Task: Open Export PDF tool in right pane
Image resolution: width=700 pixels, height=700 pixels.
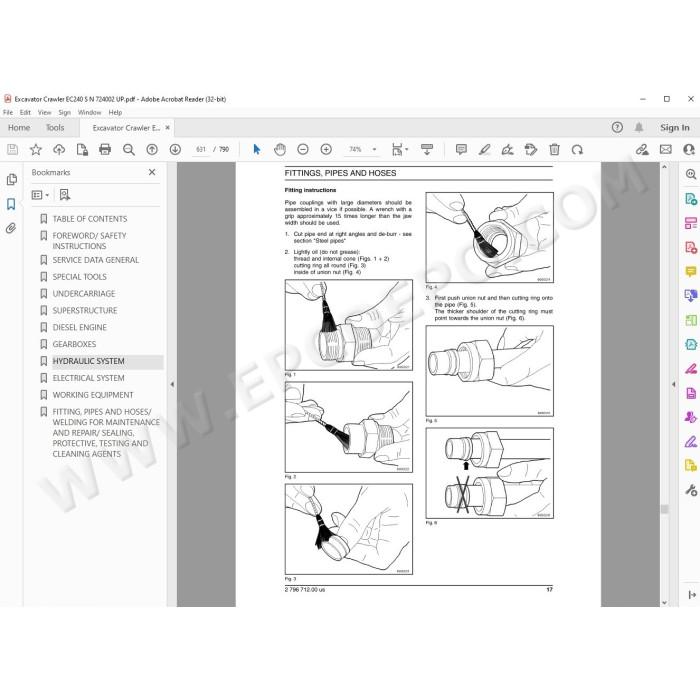Action: [691, 199]
